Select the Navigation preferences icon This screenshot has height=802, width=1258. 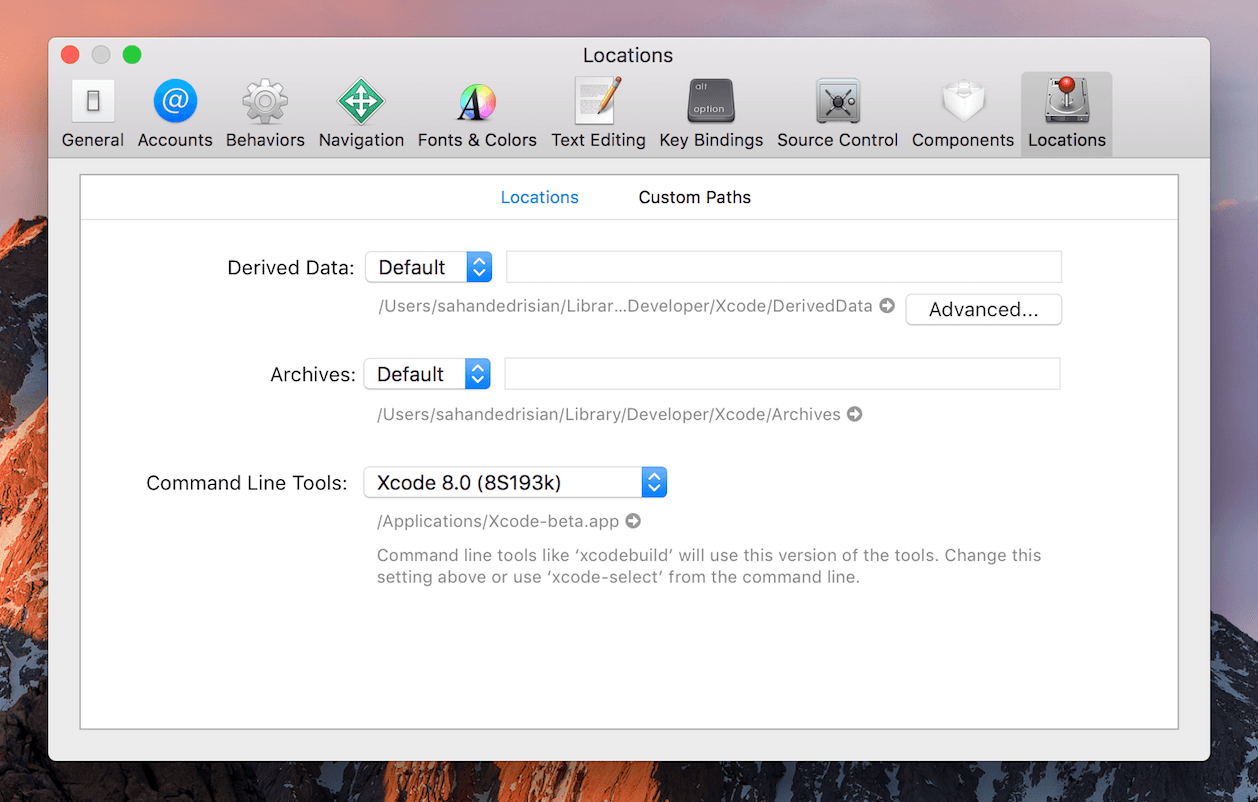(361, 110)
